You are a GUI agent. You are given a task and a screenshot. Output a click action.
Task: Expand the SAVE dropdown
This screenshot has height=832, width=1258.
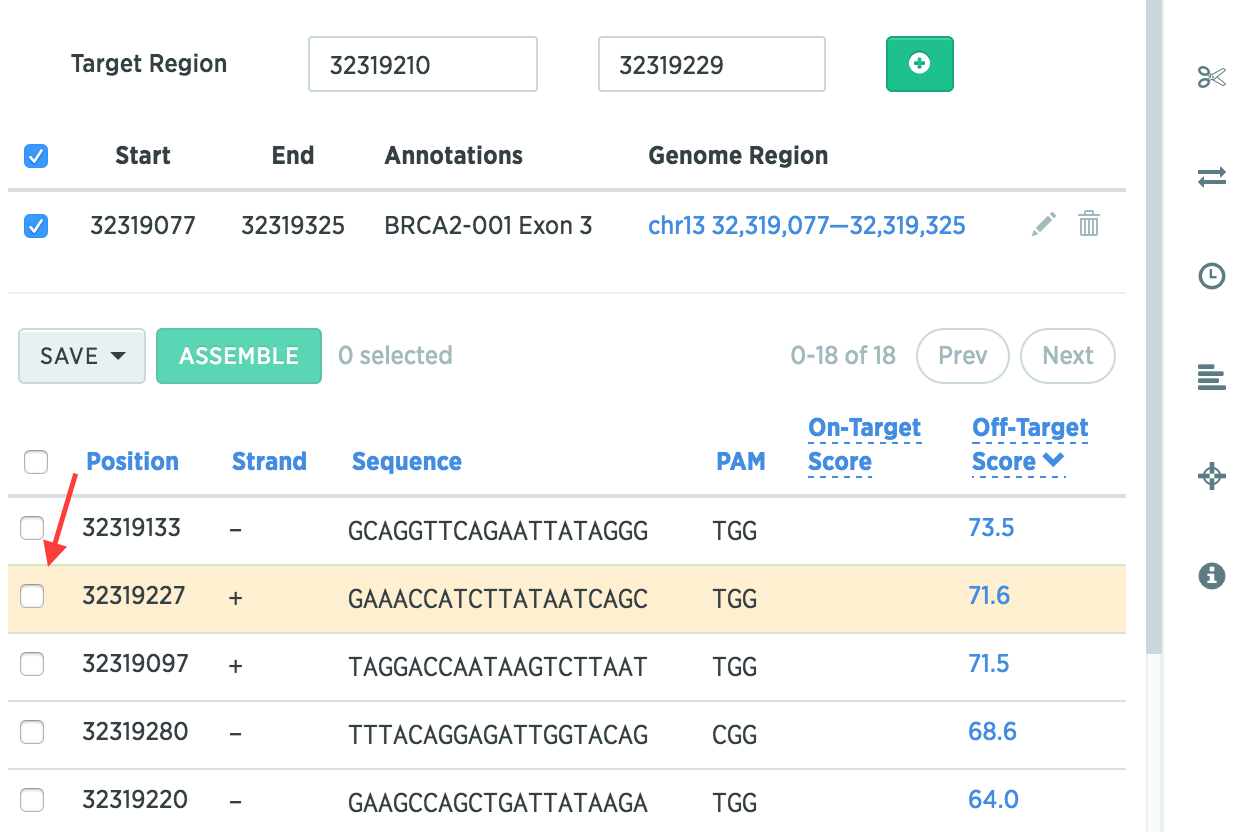pyautogui.click(x=82, y=356)
